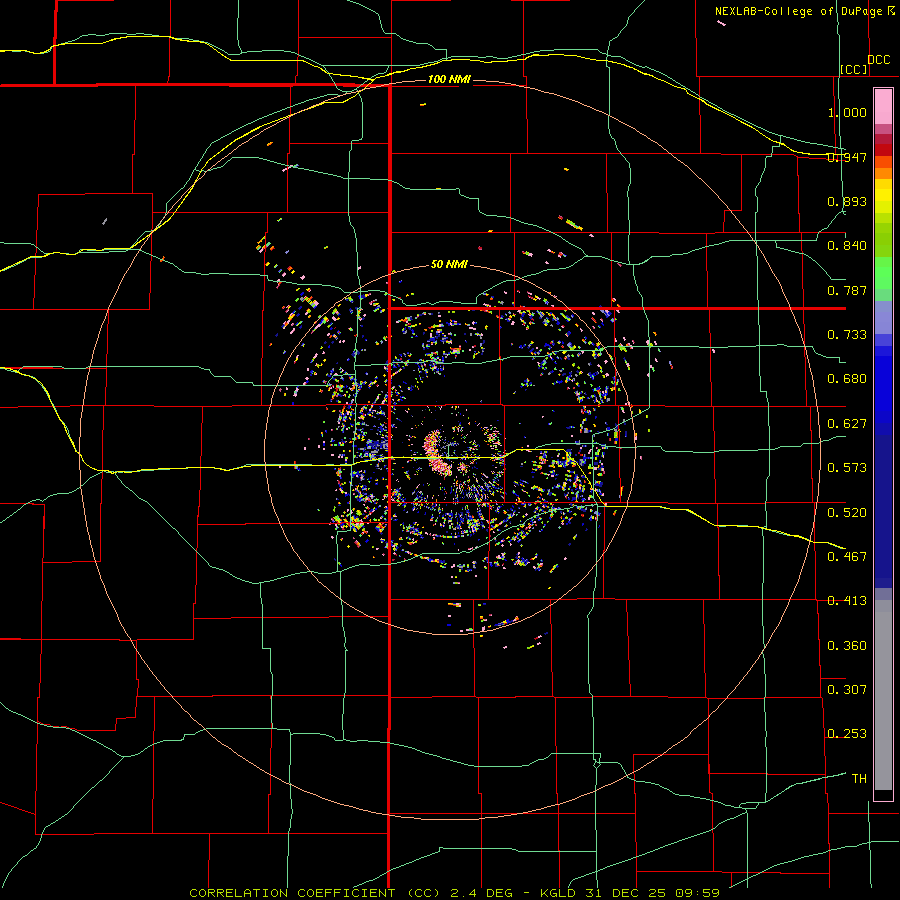Select the 0.840 scale value
900x900 pixels.
point(847,246)
